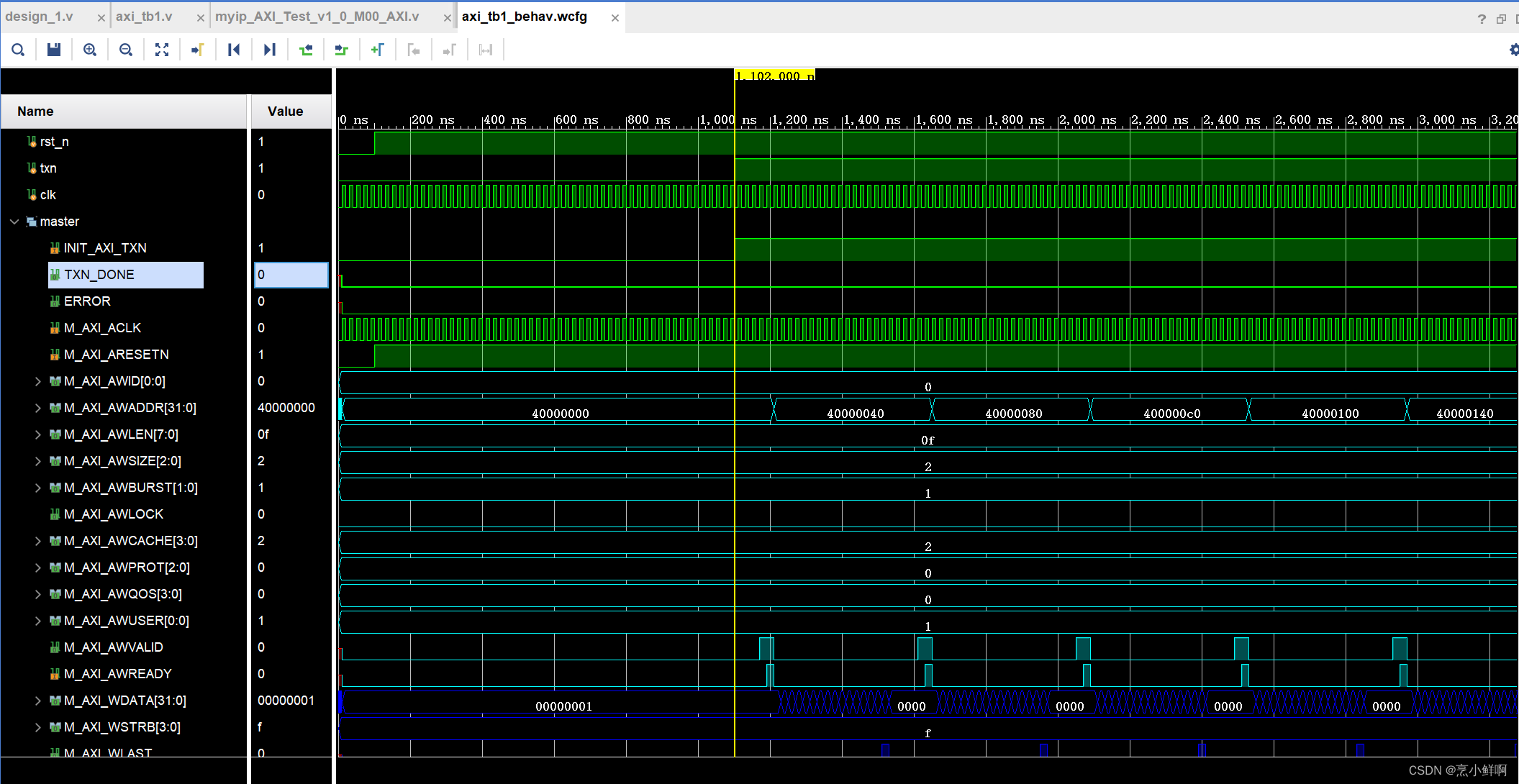The image size is (1519, 784).
Task: Select the M_AXI_AWVALID signal
Action: click(114, 647)
